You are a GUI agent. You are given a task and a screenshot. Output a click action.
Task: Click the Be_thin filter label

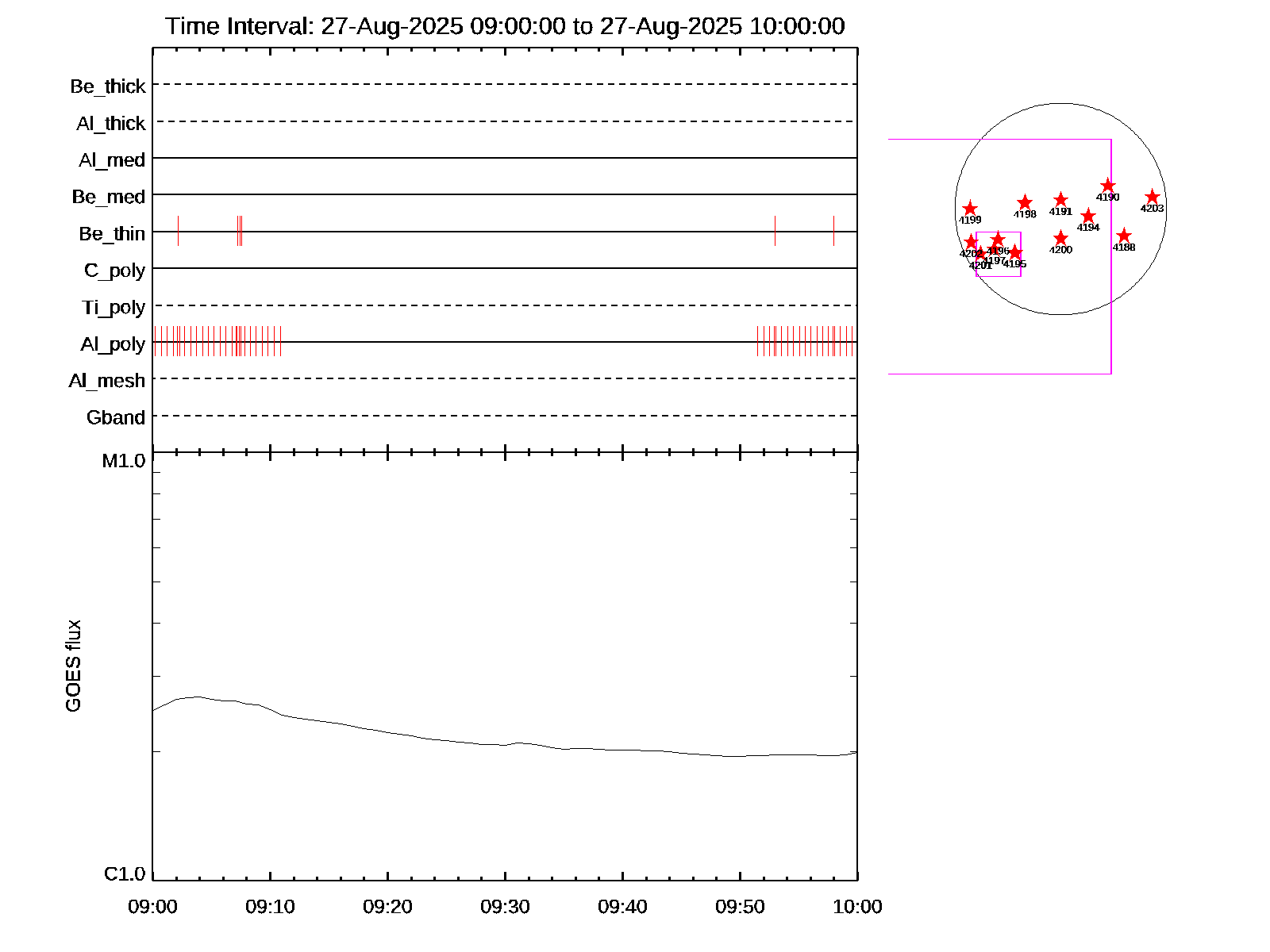112,234
